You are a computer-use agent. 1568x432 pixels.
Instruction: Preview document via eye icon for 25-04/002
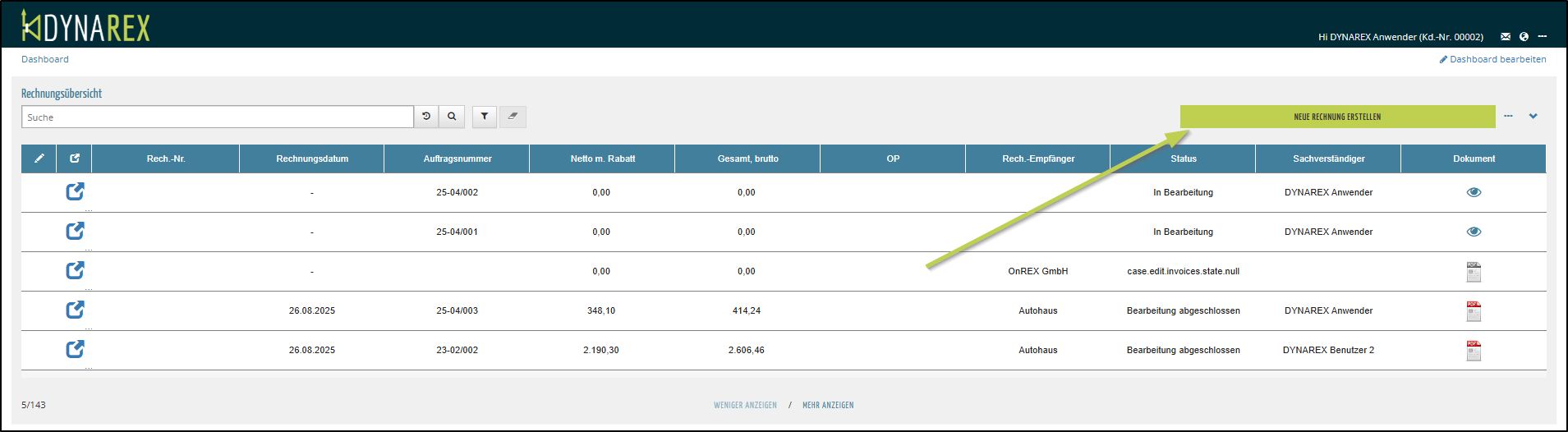pos(1474,192)
